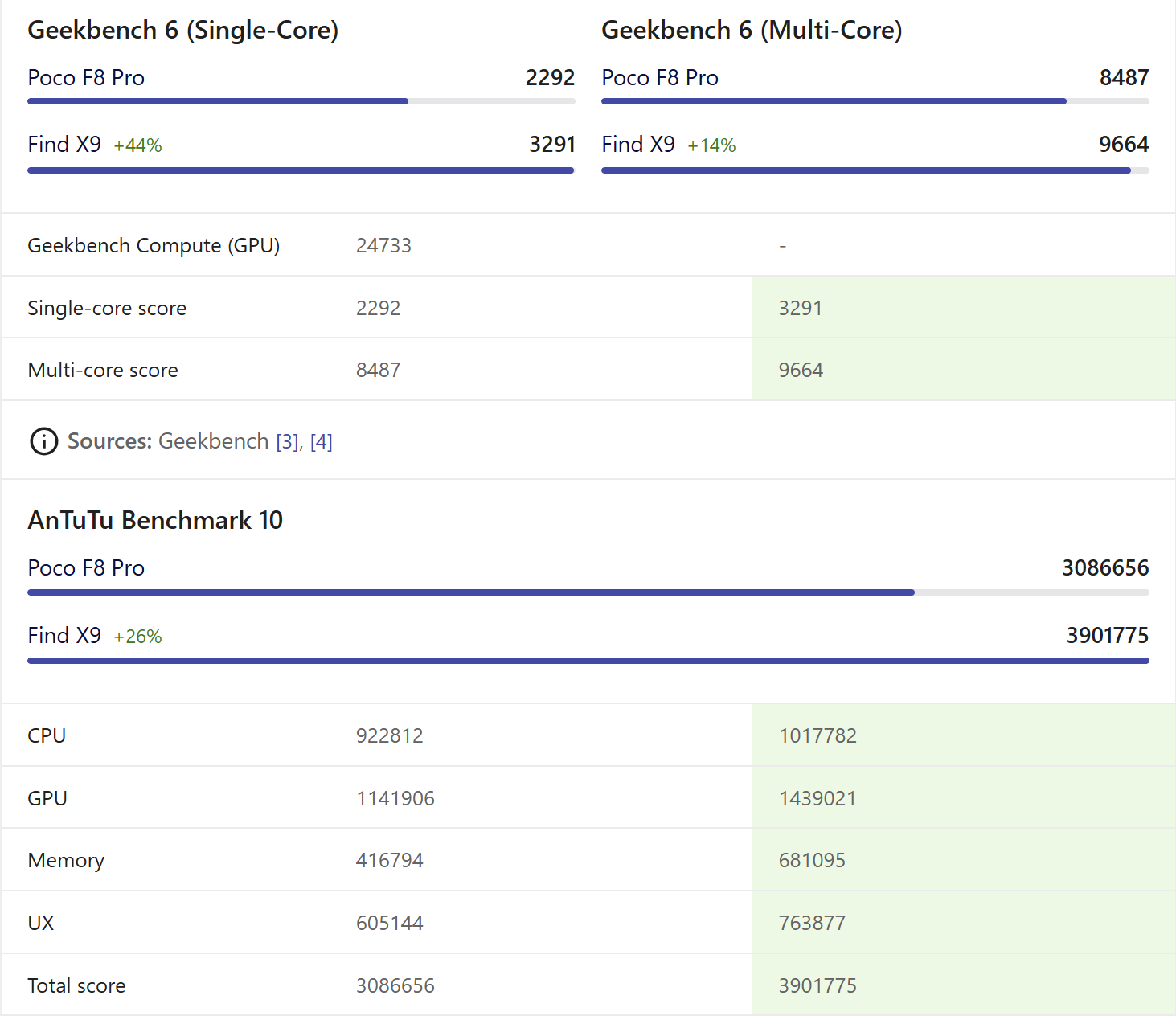1176x1016 pixels.
Task: Click Poco F8 Pro multi-core progress bar
Action: 875,101
